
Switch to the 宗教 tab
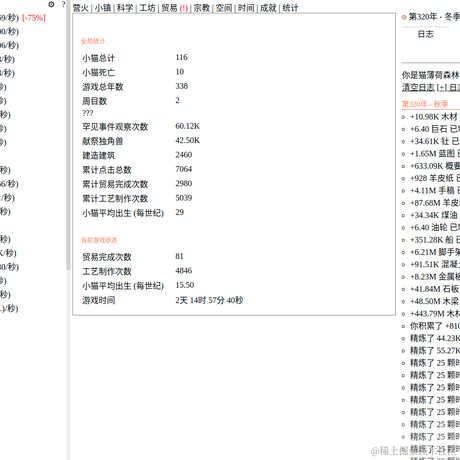click(x=202, y=8)
